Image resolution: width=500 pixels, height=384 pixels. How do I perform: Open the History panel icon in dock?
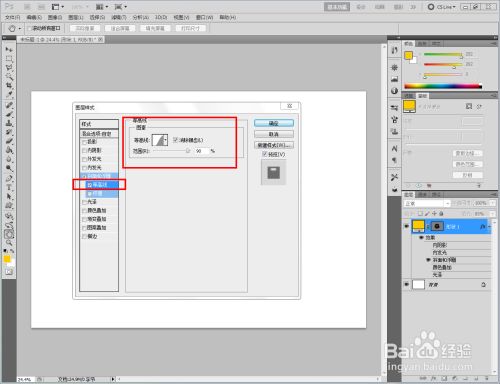394,50
